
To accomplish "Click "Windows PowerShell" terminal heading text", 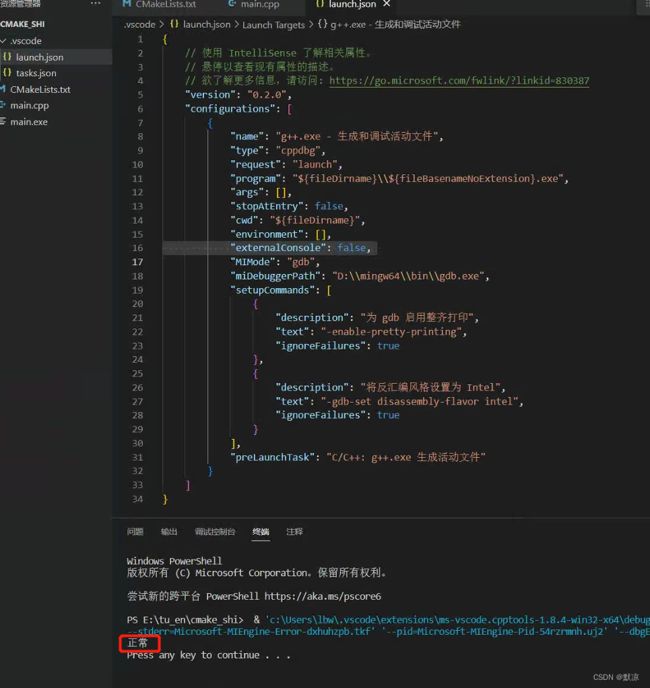I will pyautogui.click(x=174, y=561).
